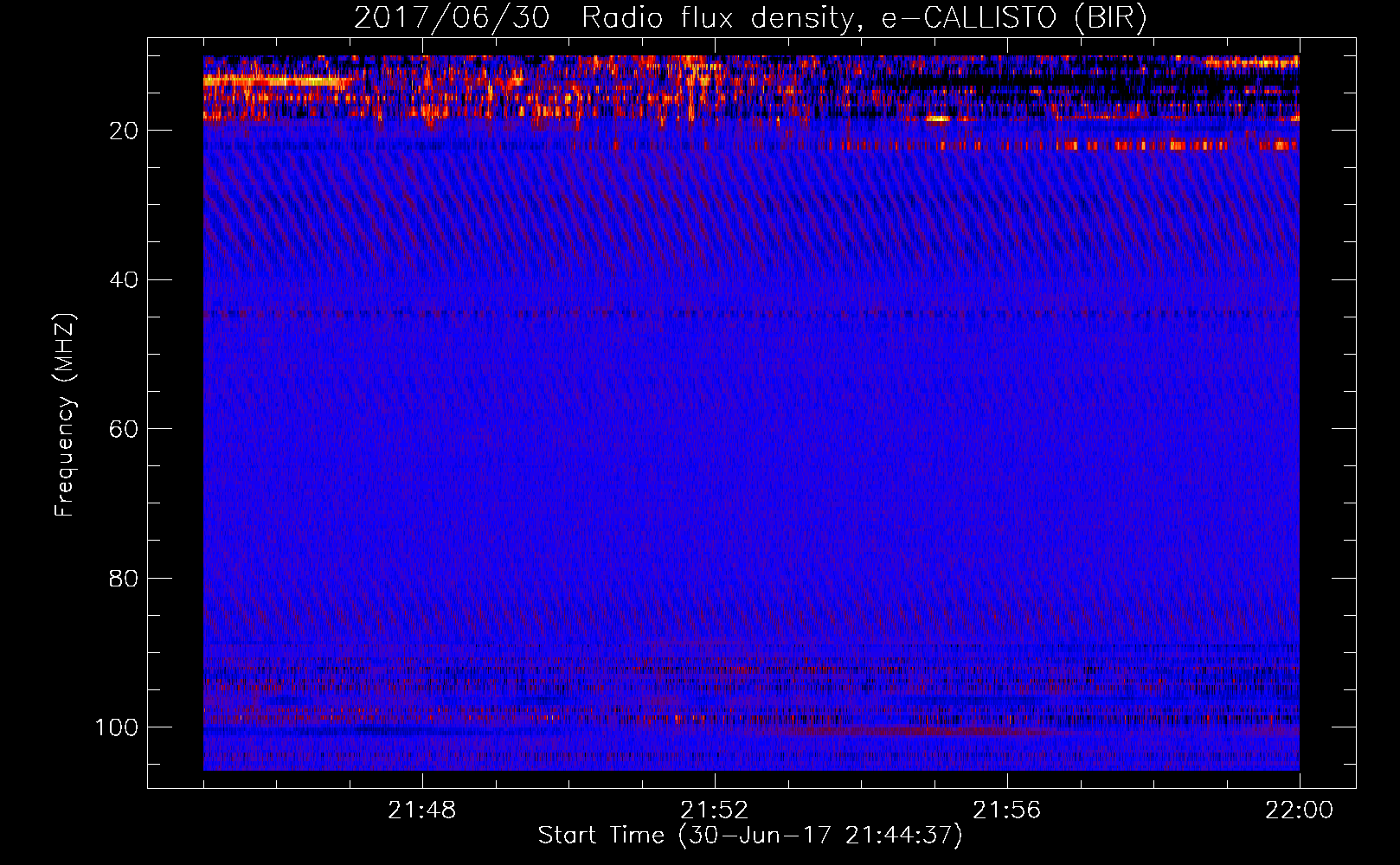Click the 21:56 time tick label
Image resolution: width=1400 pixels, height=865 pixels.
pos(1007,811)
